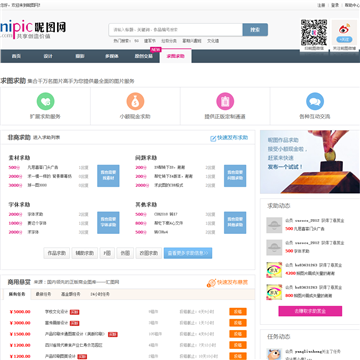Viewport: 360px width, 360px height.
Task: Select the pink clipboard customization icon
Action: click(225, 101)
